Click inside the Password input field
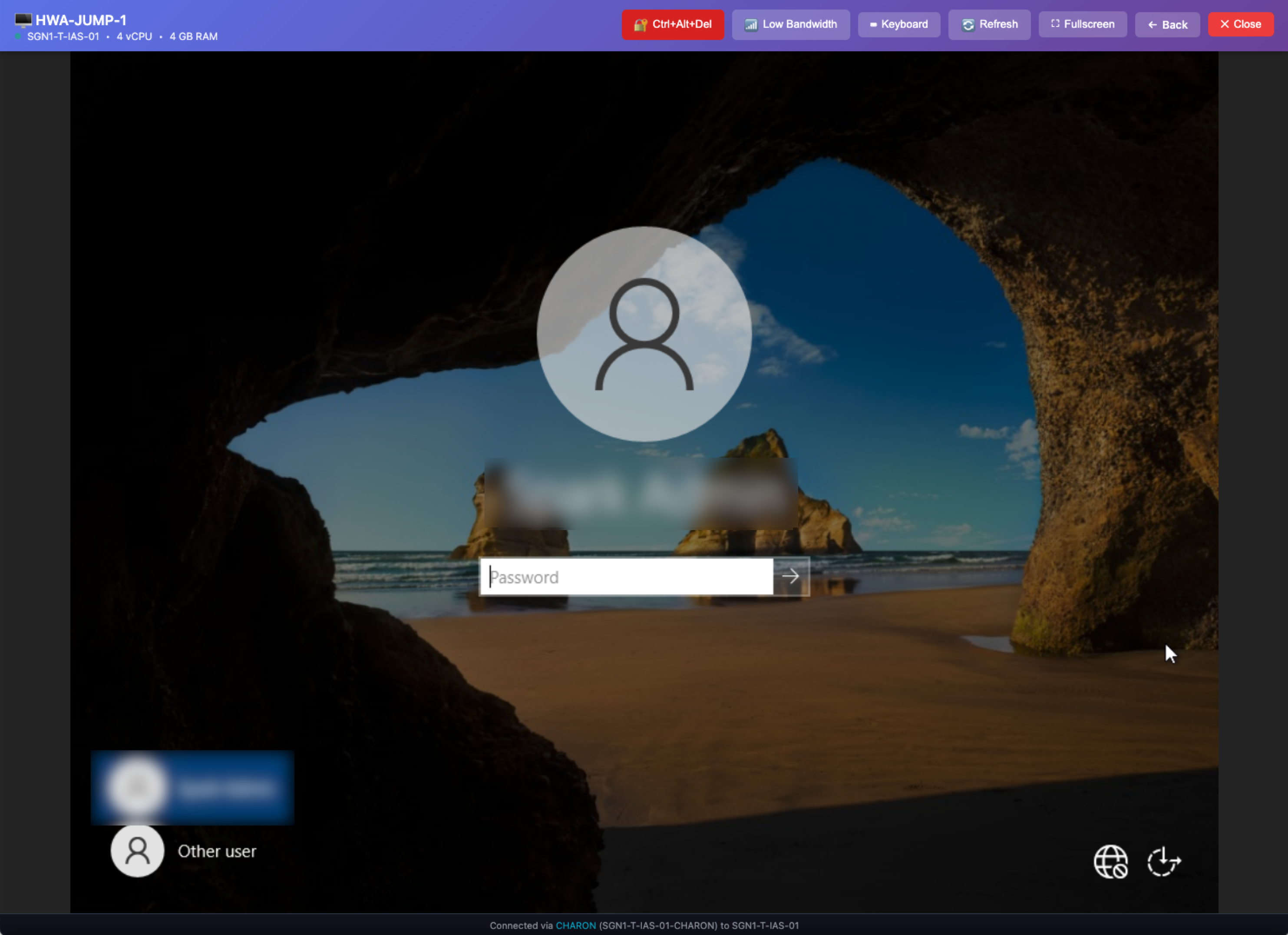Viewport: 1288px width, 935px height. [625, 577]
